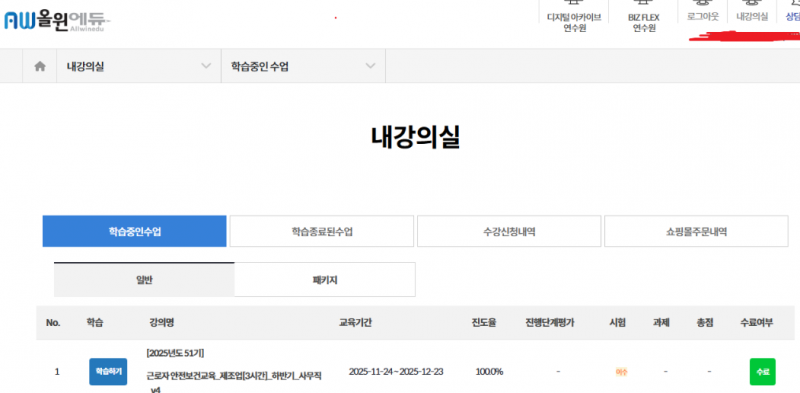The width and height of the screenshot is (800, 393).
Task: Open 내강의실 header link
Action: click(752, 17)
